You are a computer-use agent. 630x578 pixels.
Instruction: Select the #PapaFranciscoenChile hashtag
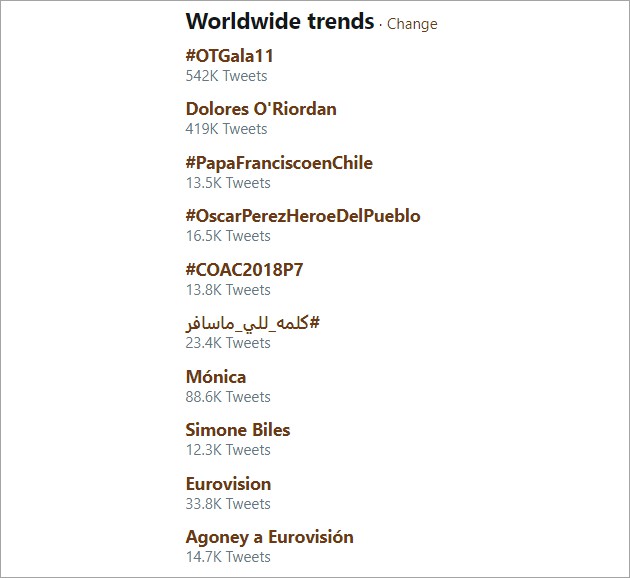[x=279, y=163]
